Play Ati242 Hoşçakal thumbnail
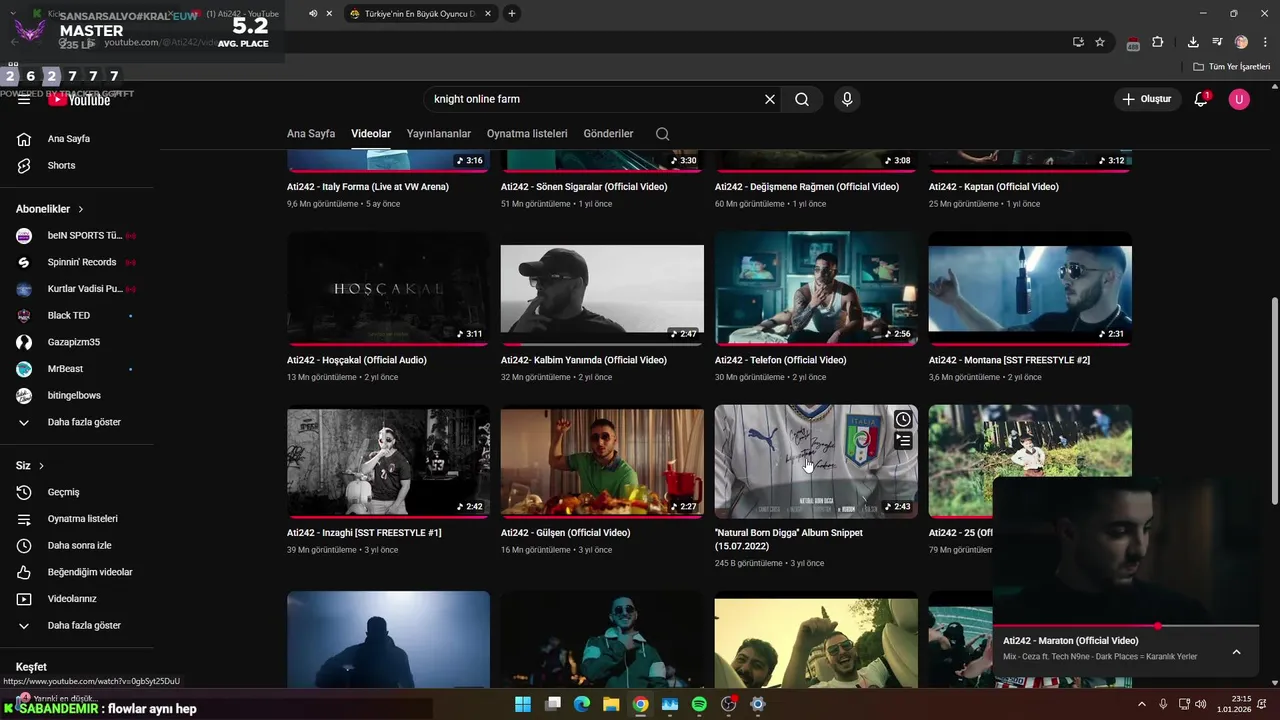 point(388,289)
